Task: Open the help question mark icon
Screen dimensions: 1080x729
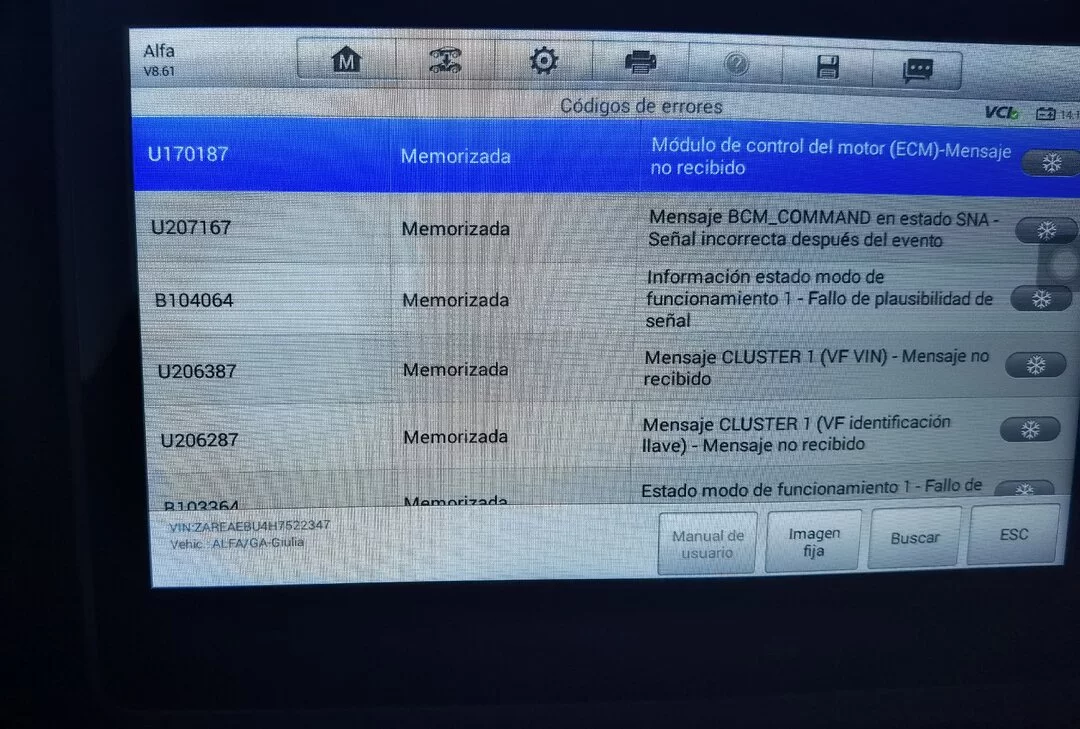Action: [736, 65]
